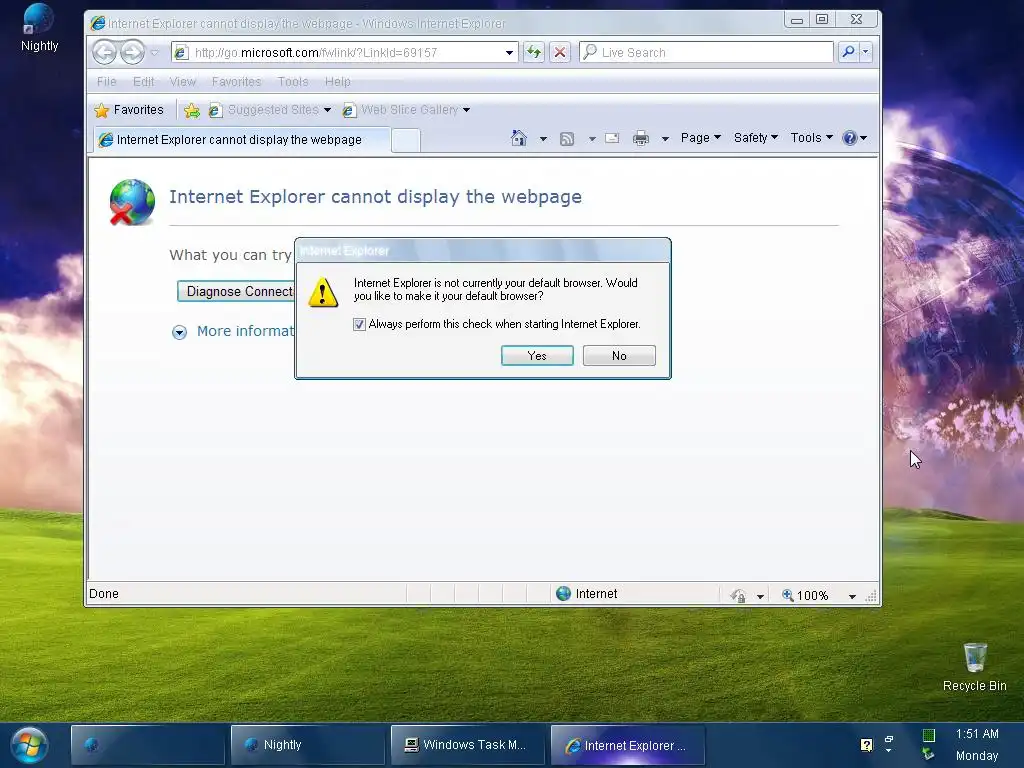Screen dimensions: 1024x768
Task: Open the Page command menu
Action: pyautogui.click(x=701, y=138)
